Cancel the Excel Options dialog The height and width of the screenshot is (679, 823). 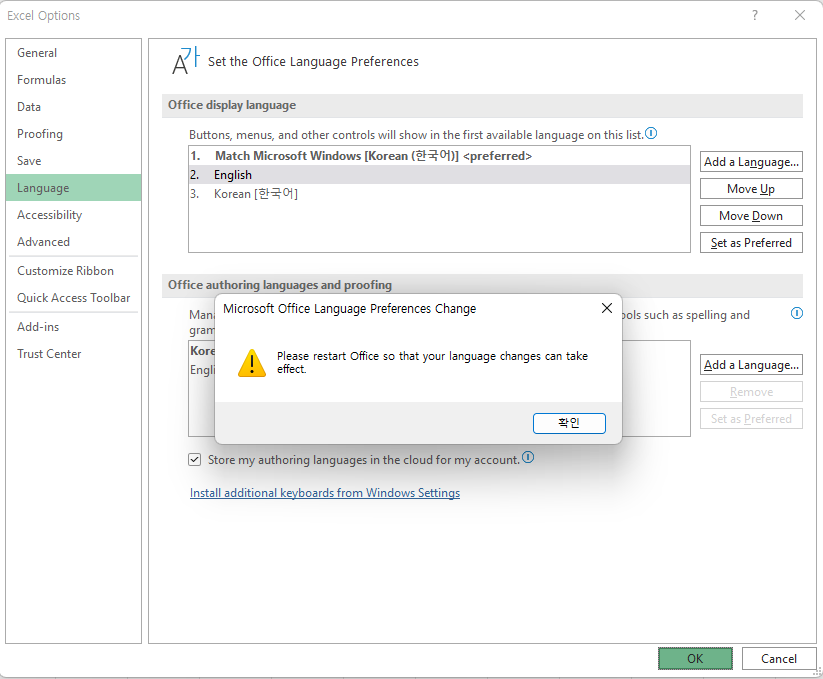tap(778, 659)
